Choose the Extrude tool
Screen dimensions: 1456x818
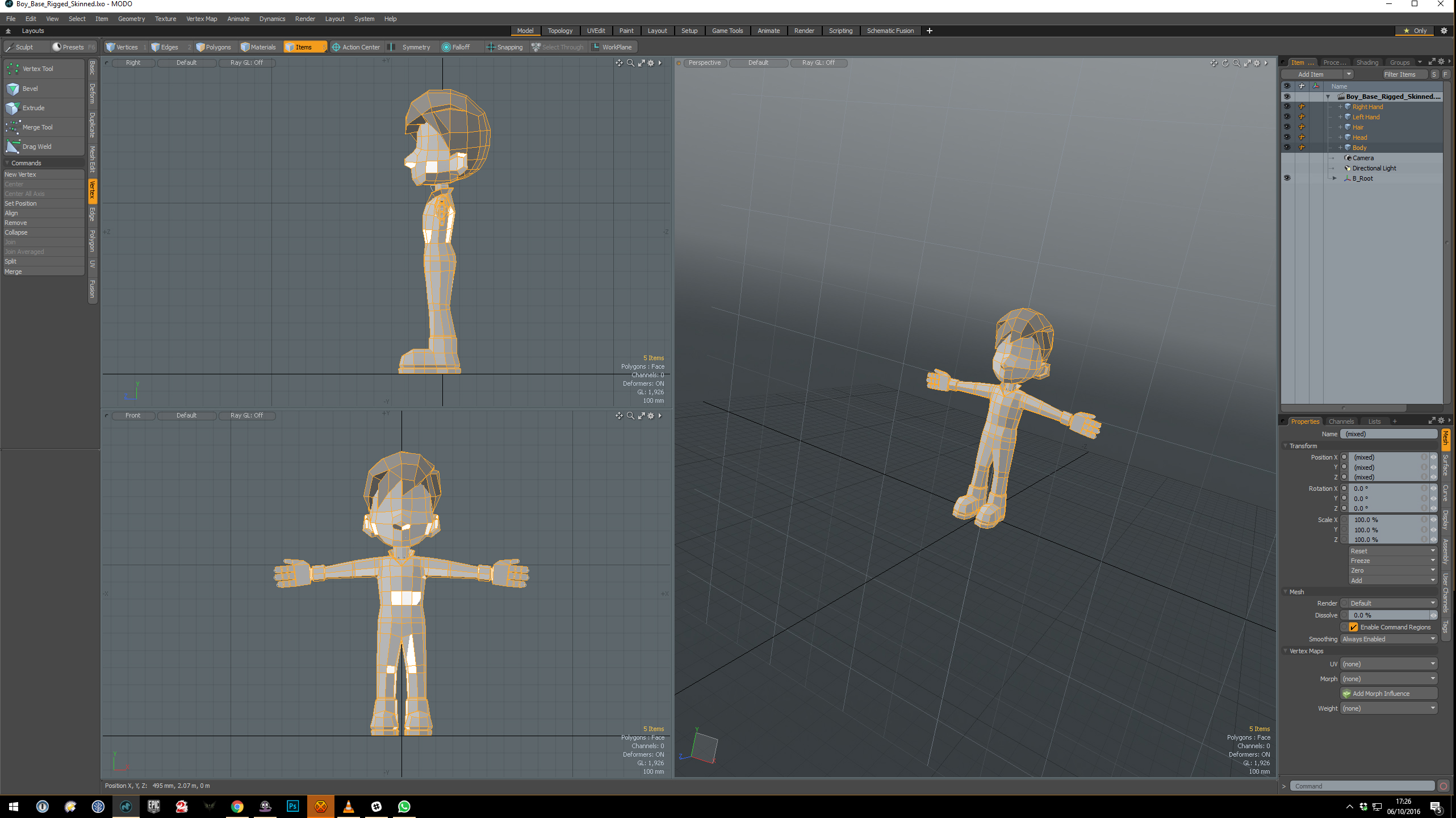[x=43, y=108]
